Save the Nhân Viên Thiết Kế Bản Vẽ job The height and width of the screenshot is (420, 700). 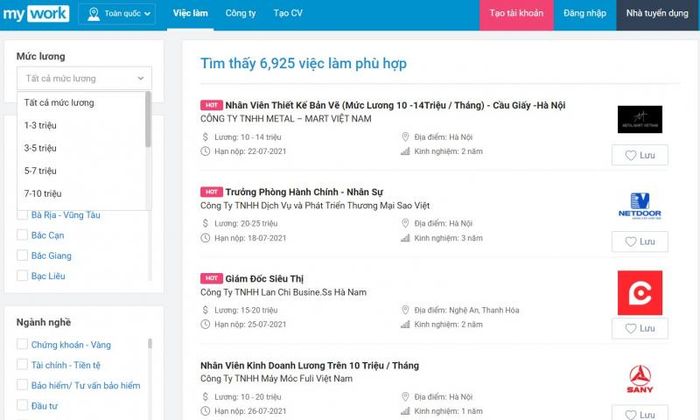click(x=639, y=156)
